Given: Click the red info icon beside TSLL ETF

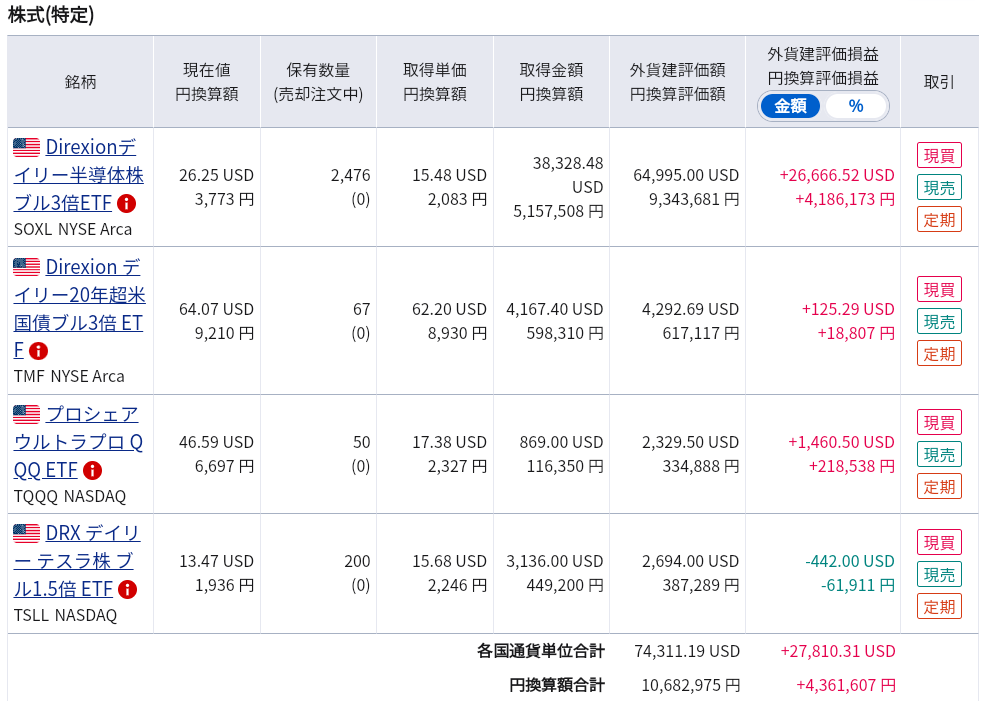Looking at the screenshot, I should coord(128,589).
